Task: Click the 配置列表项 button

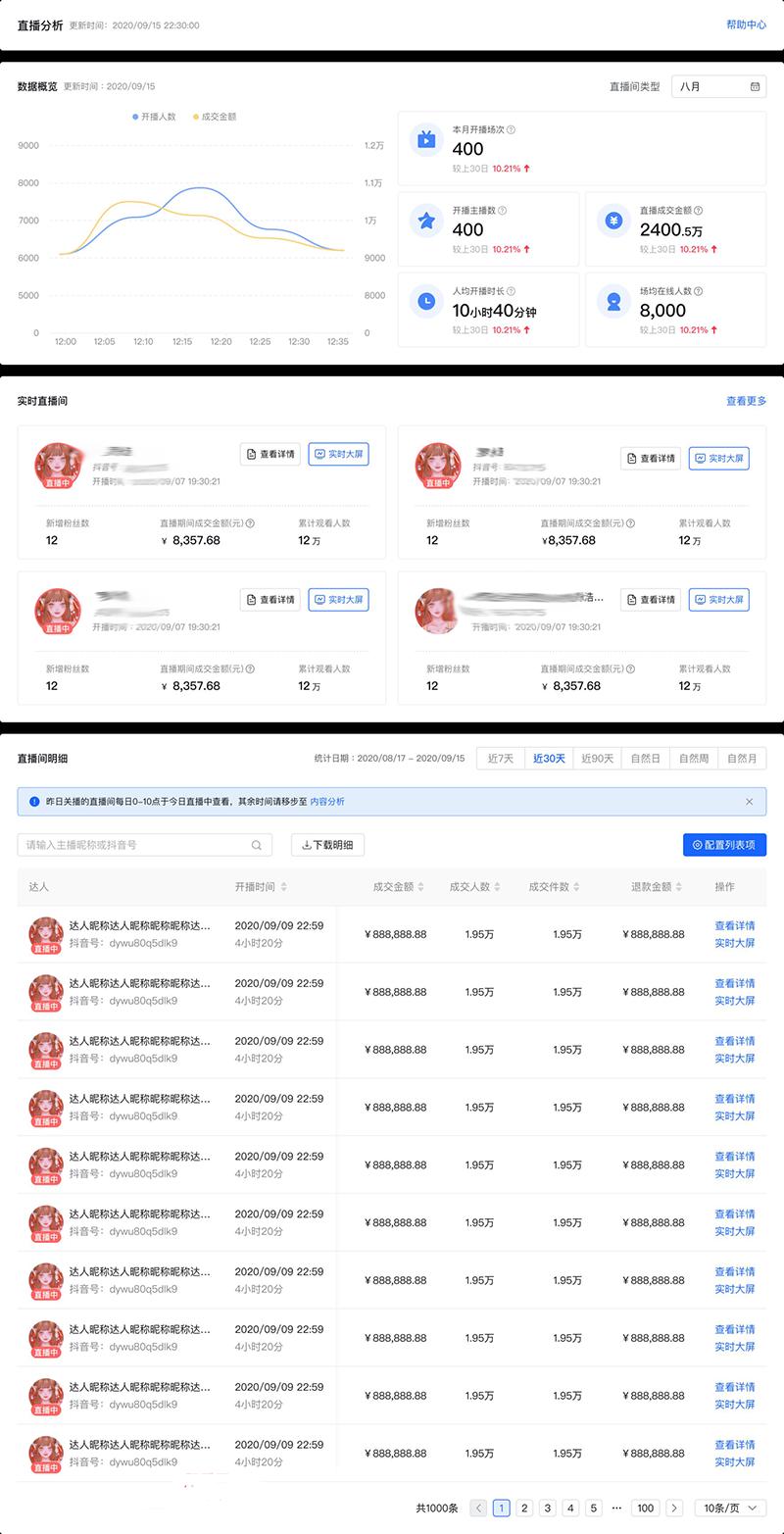Action: [x=724, y=845]
